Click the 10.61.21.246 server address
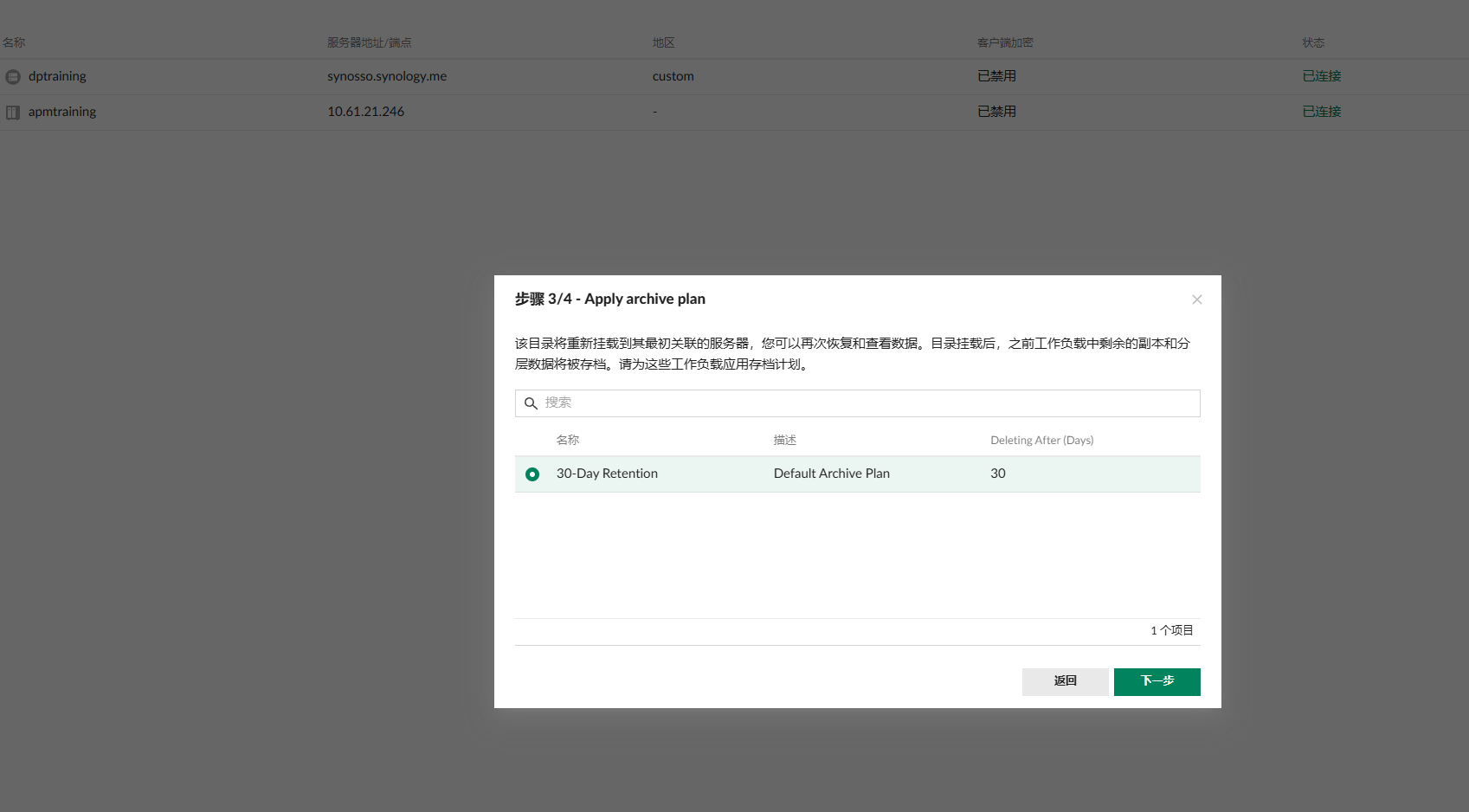This screenshot has height=812, width=1469. pyautogui.click(x=365, y=112)
